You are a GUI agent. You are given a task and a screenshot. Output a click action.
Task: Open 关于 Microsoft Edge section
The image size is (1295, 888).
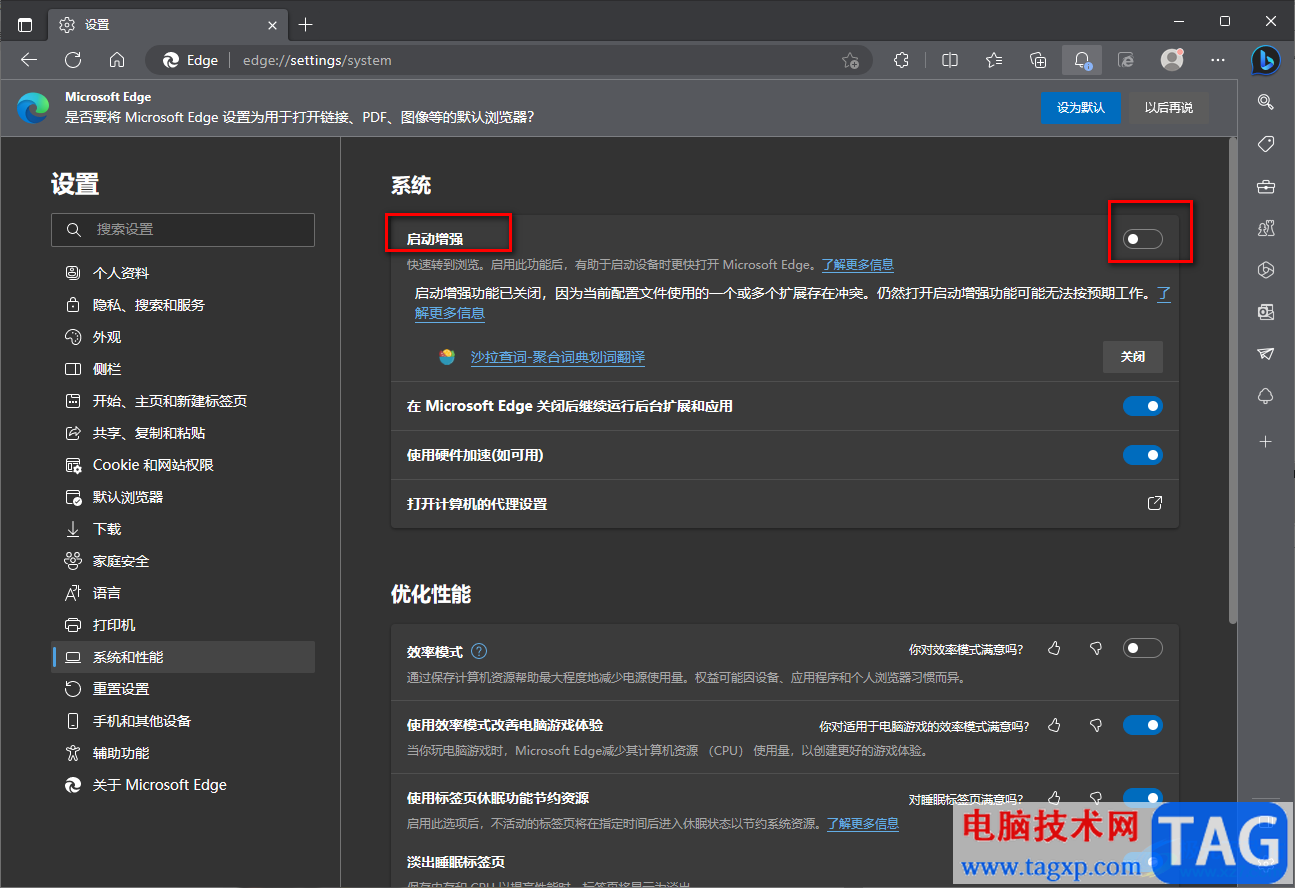point(183,785)
